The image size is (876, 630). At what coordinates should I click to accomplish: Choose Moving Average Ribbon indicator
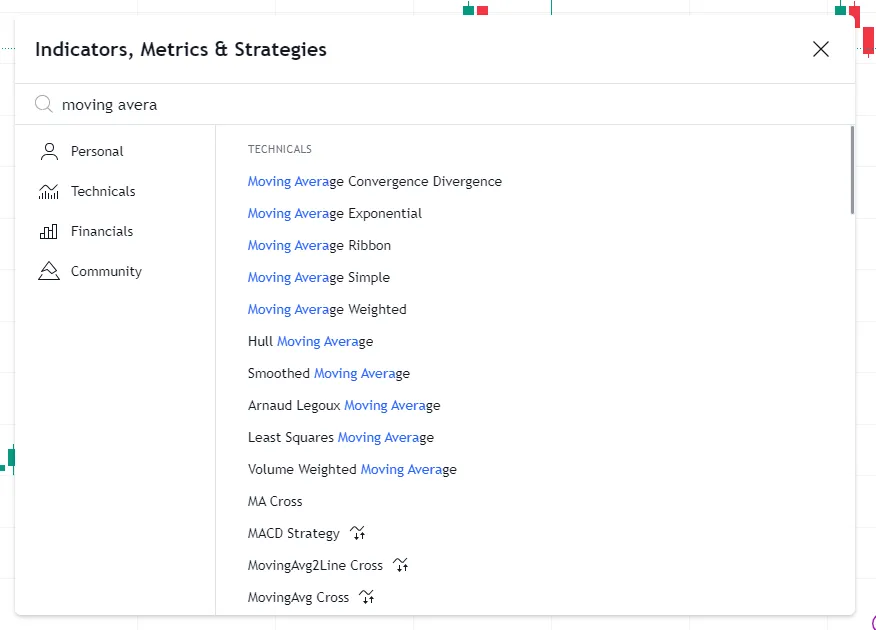tap(319, 245)
